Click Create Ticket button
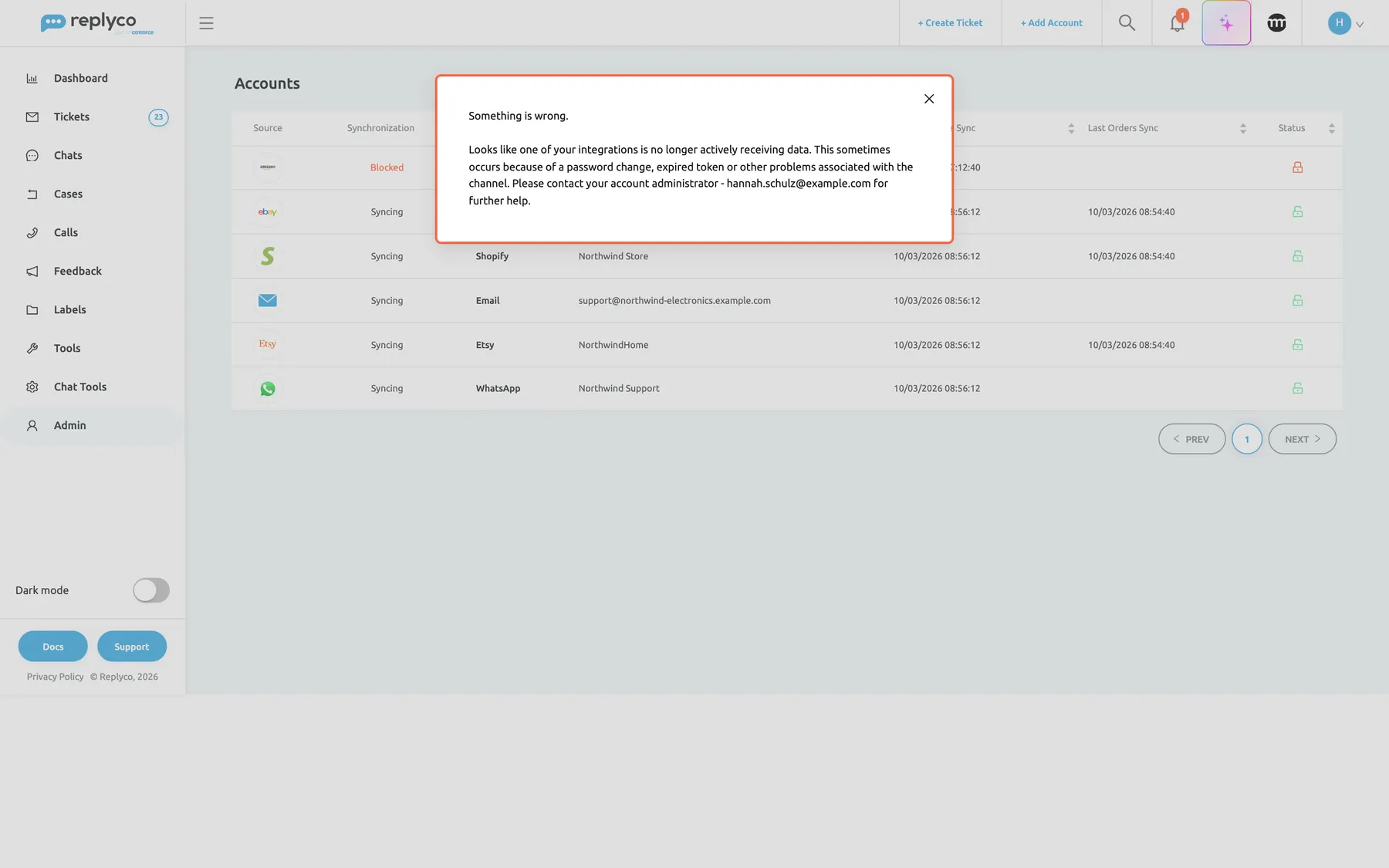The image size is (1389, 868). [x=950, y=23]
